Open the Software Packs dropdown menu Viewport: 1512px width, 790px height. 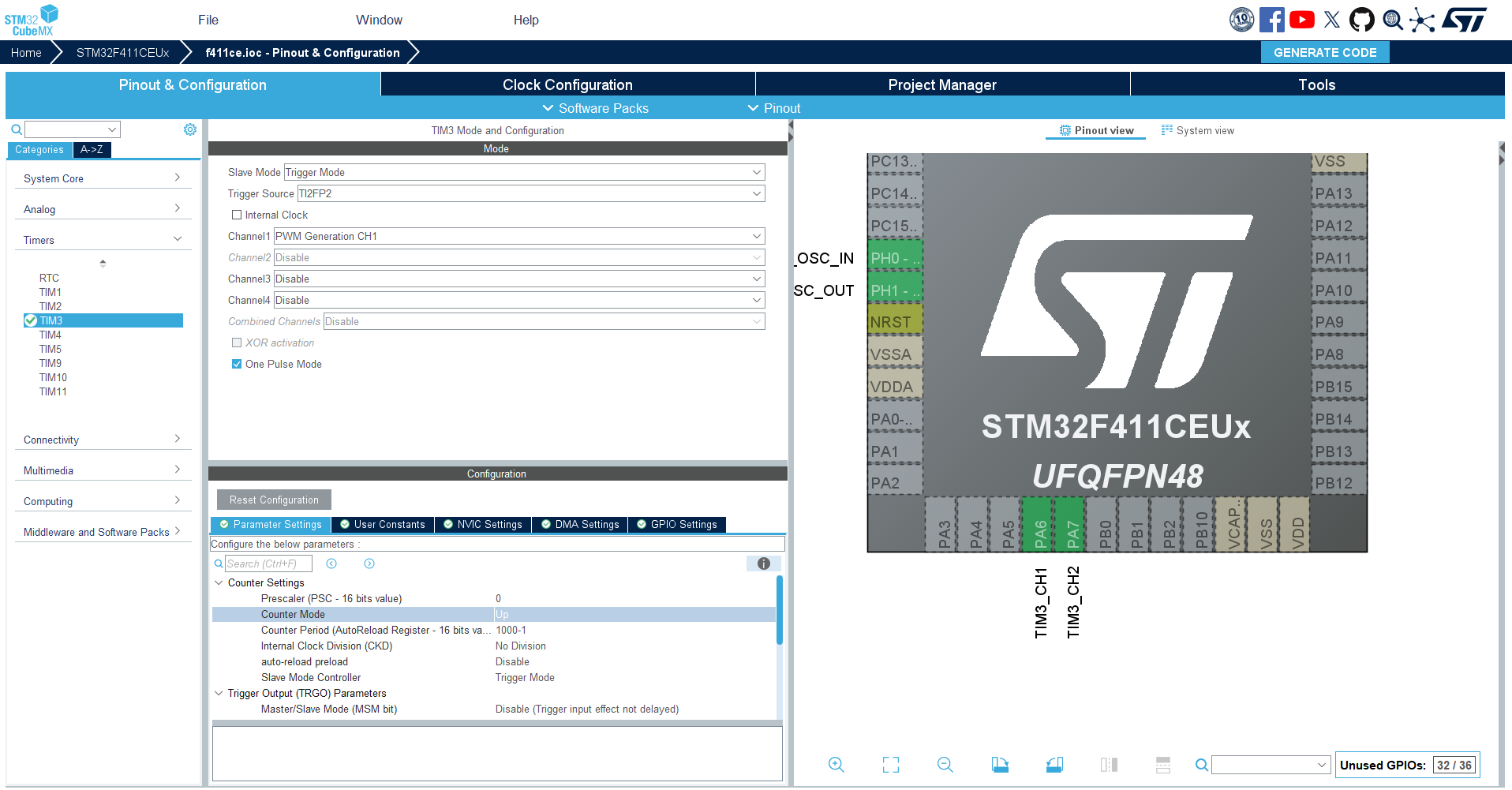(596, 108)
